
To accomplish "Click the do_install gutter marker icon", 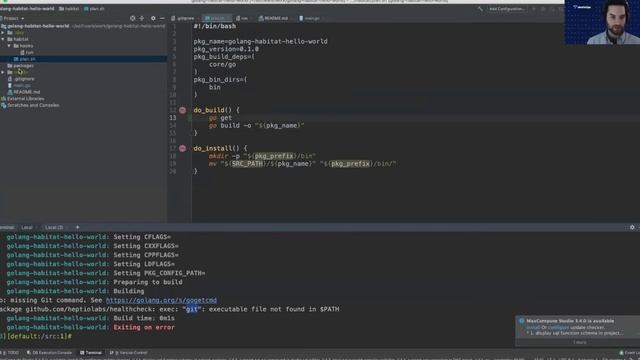I will coord(182,149).
